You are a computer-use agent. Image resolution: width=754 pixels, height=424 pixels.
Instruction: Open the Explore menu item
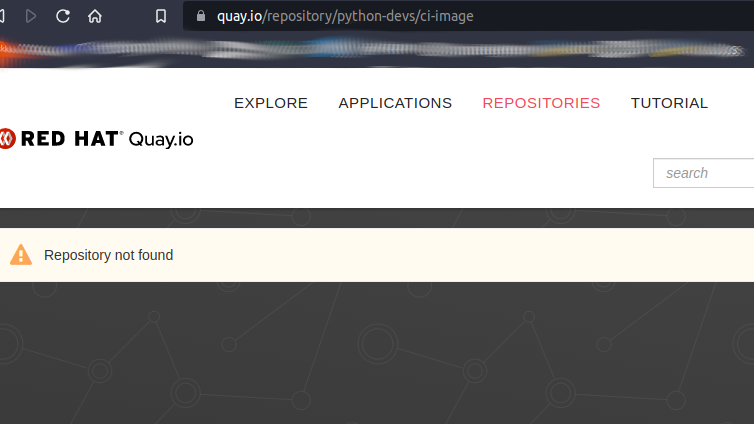tap(271, 103)
